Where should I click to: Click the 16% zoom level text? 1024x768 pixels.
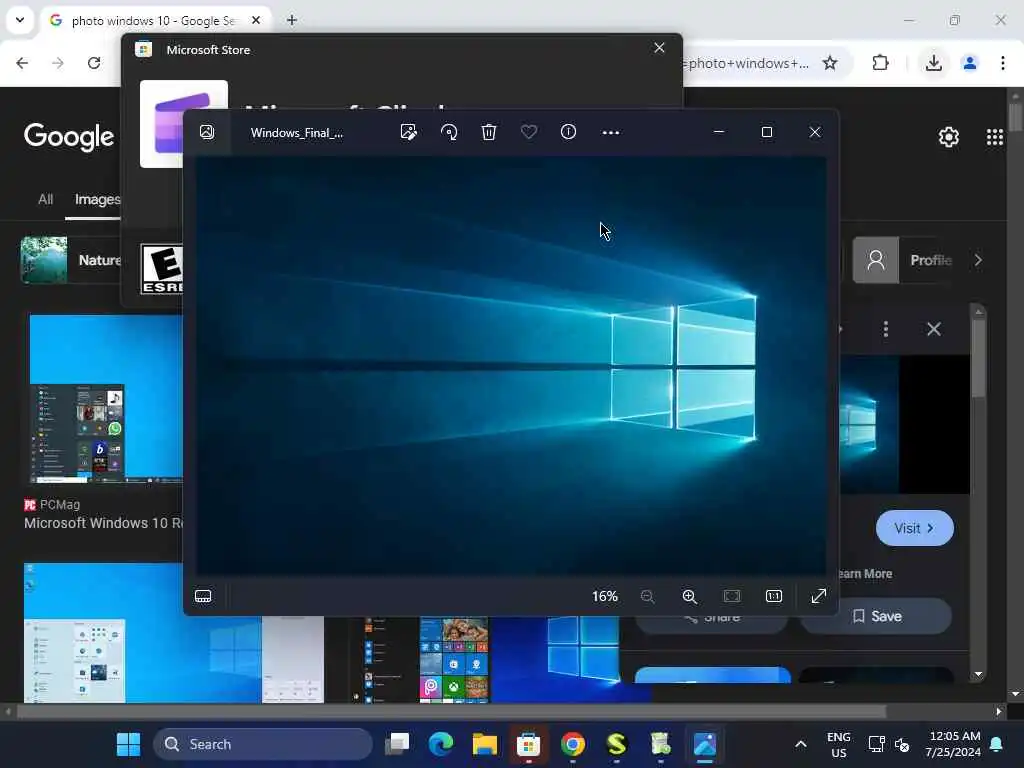[605, 596]
